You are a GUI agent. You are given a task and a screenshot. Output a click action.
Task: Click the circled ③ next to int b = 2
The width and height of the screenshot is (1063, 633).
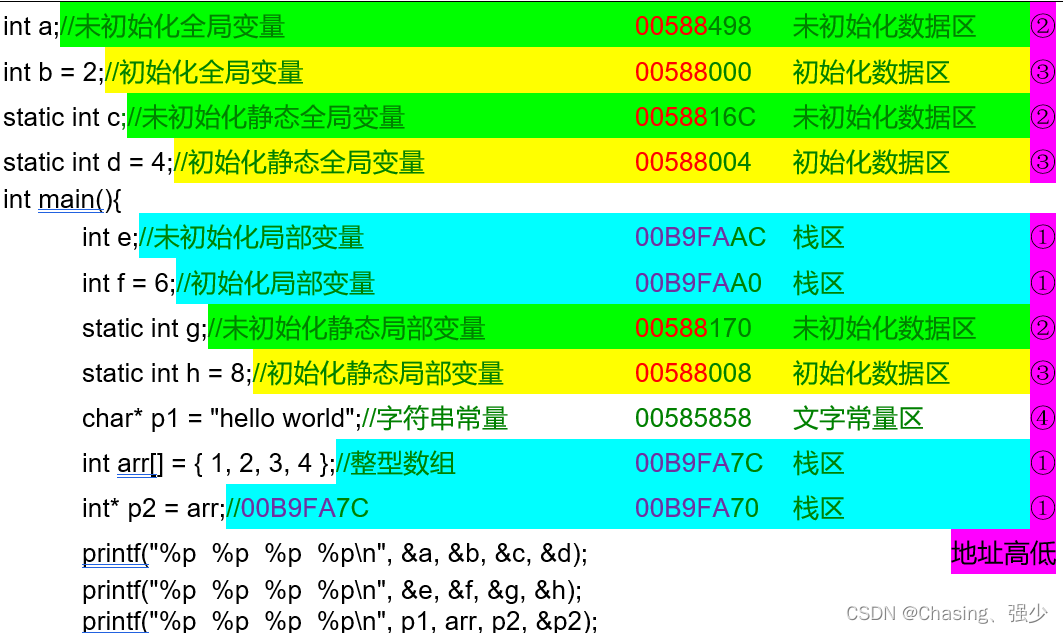1044,72
